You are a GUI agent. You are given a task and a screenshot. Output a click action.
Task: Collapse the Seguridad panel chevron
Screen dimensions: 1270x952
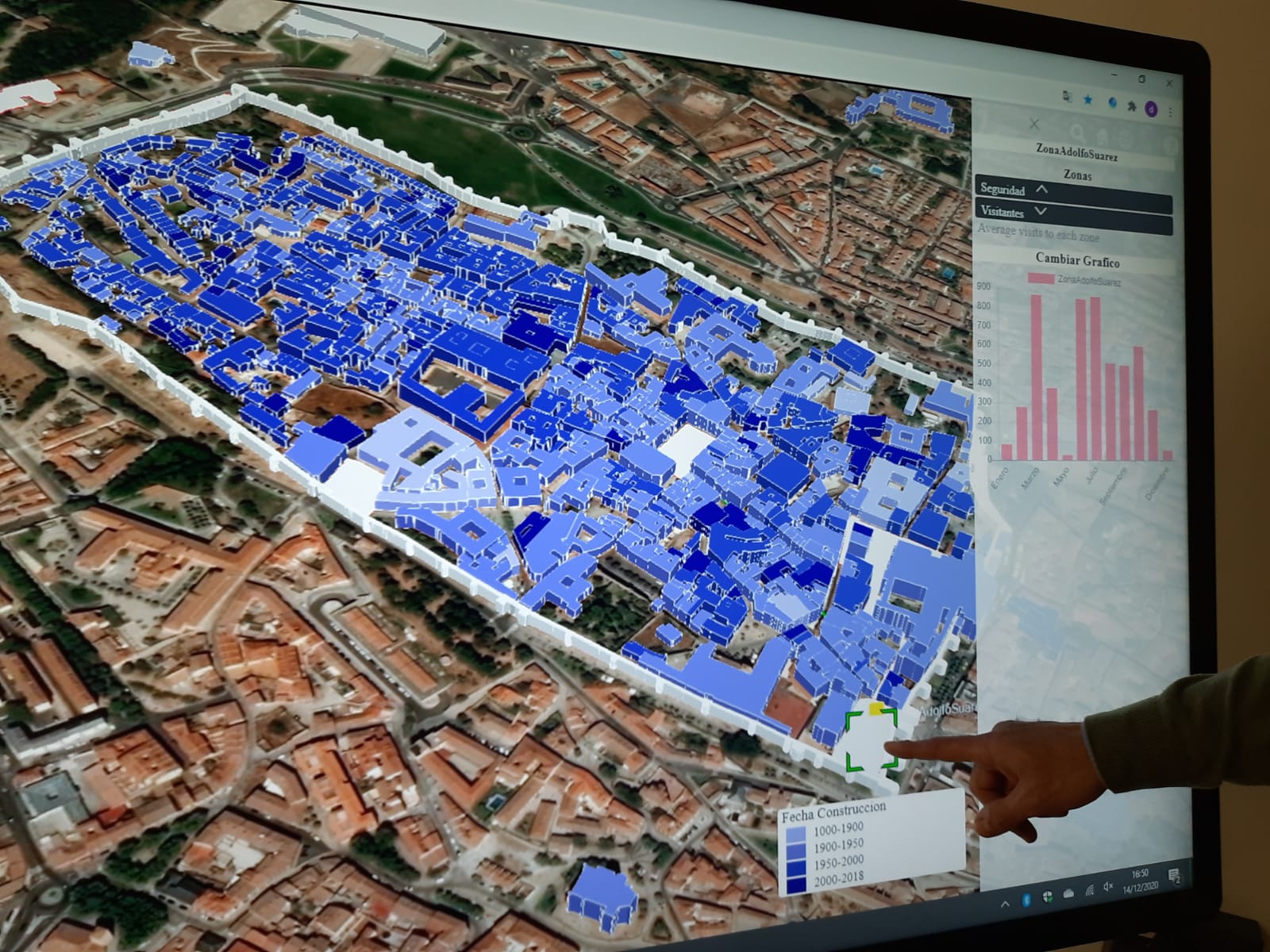[1042, 190]
